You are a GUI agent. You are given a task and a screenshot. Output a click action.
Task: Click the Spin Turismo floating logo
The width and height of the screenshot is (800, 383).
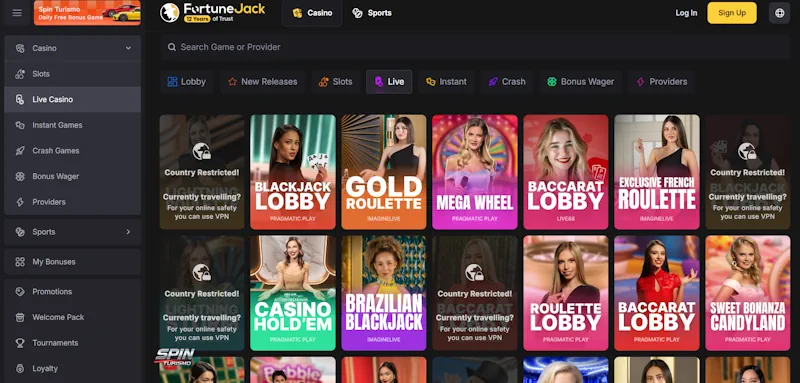174,358
